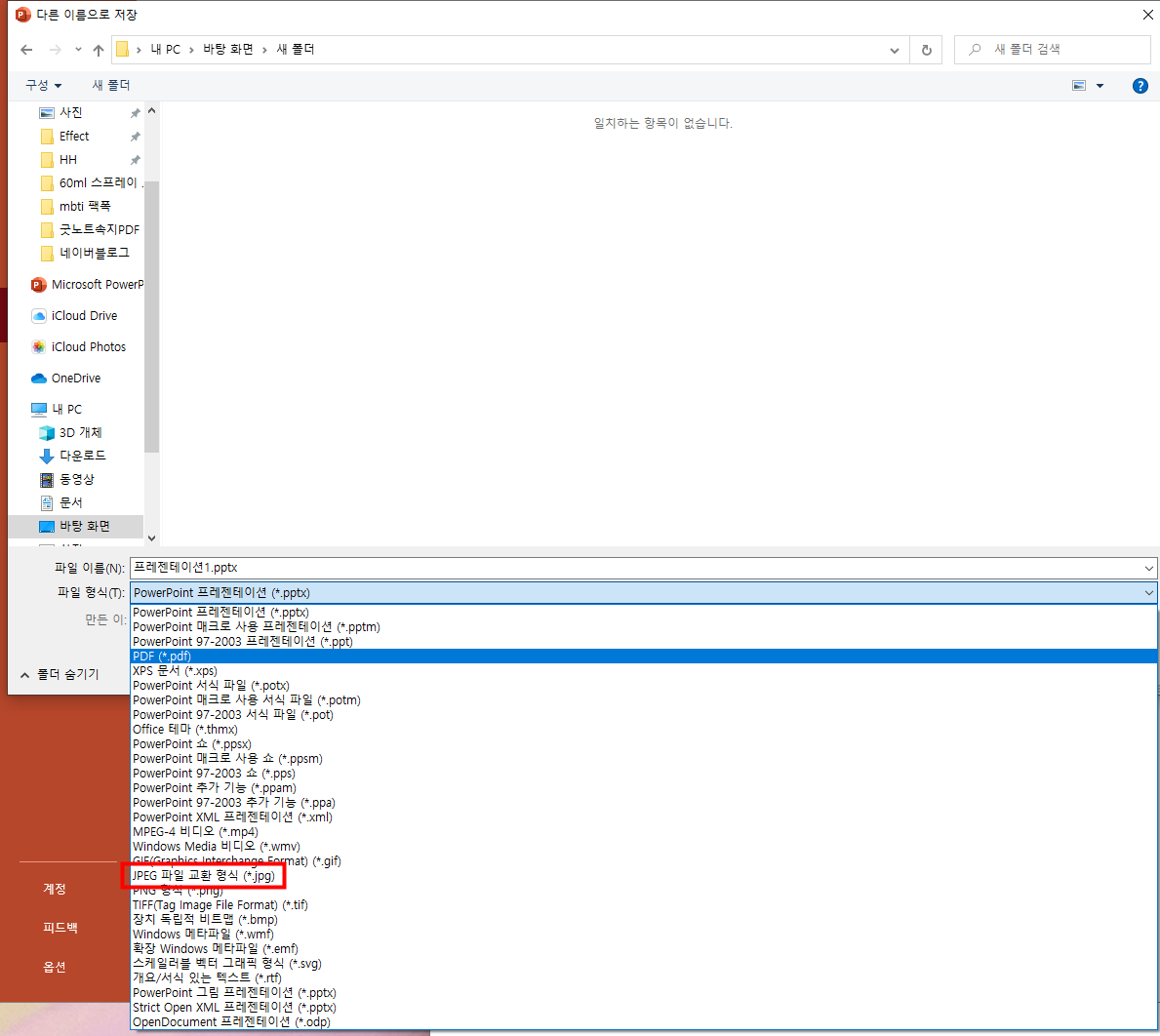Viewport: 1160px width, 1036px height.
Task: Click 내 PC in the address breadcrumb
Action: click(166, 50)
